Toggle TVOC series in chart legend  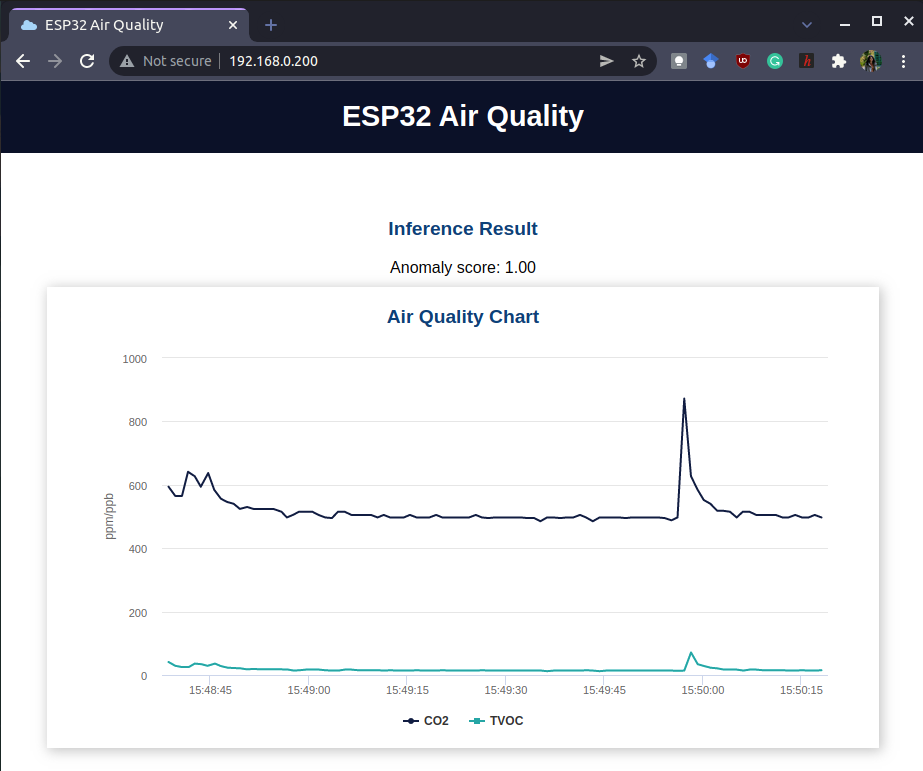click(496, 721)
